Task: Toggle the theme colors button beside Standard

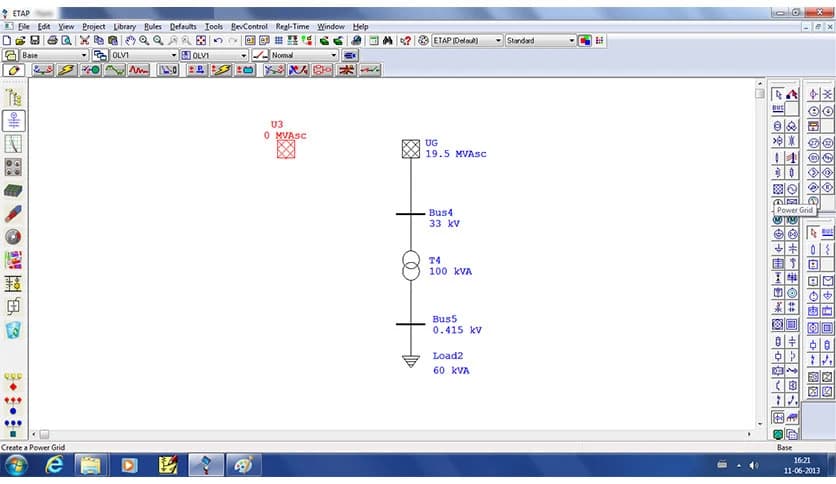Action: tap(585, 40)
